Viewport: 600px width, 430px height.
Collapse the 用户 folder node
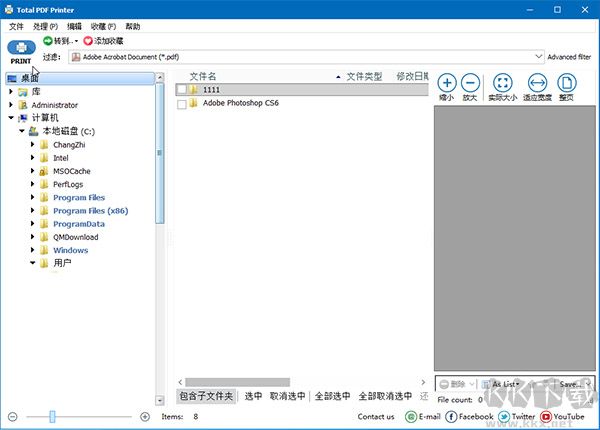[33, 263]
